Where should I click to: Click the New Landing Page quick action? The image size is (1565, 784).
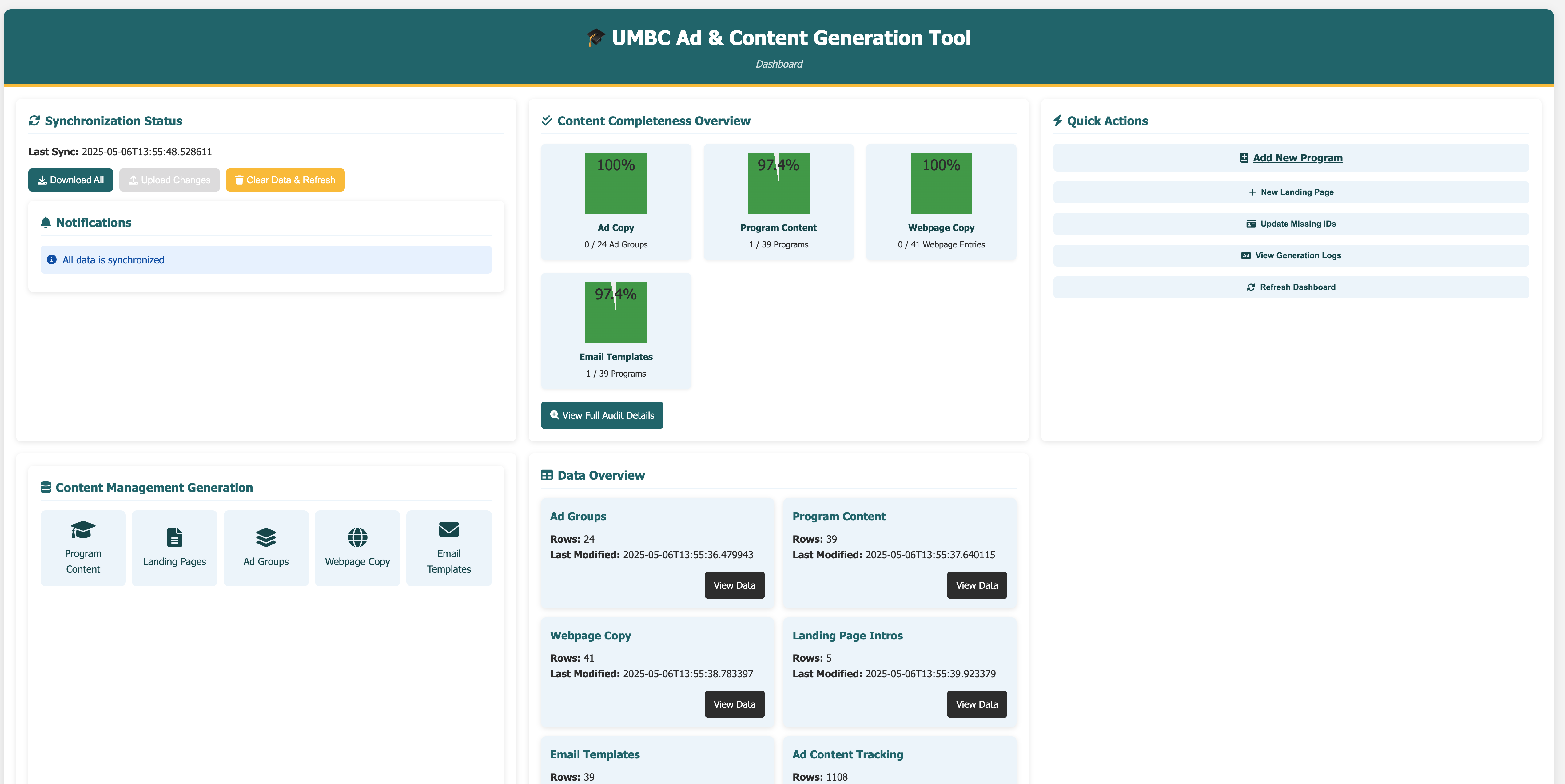point(1291,192)
